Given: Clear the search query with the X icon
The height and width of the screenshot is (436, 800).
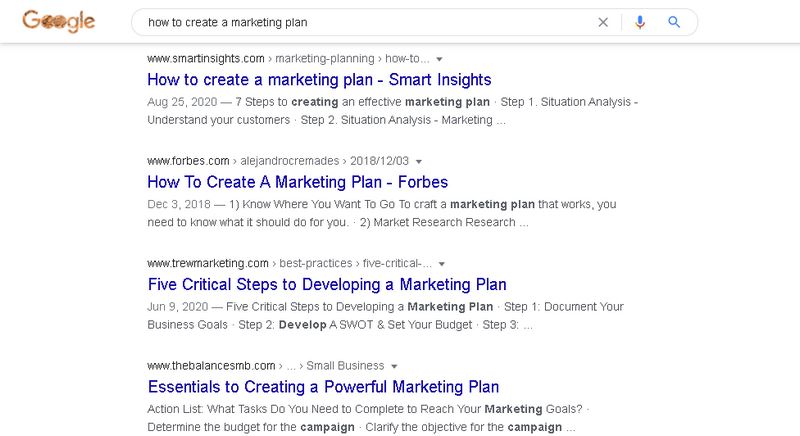Looking at the screenshot, I should coord(603,22).
